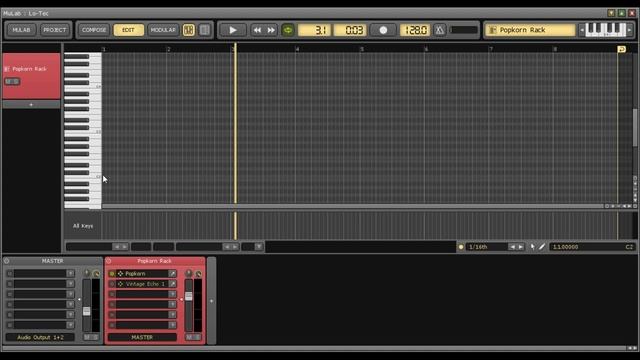
Task: Click bar 4 in the timeline ruler
Action: click(297, 49)
